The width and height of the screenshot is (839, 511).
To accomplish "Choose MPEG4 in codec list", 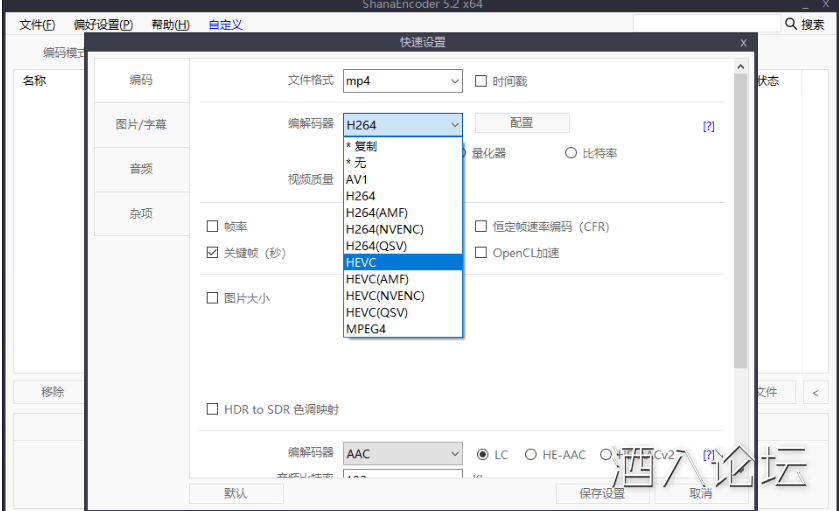I will coord(402,329).
